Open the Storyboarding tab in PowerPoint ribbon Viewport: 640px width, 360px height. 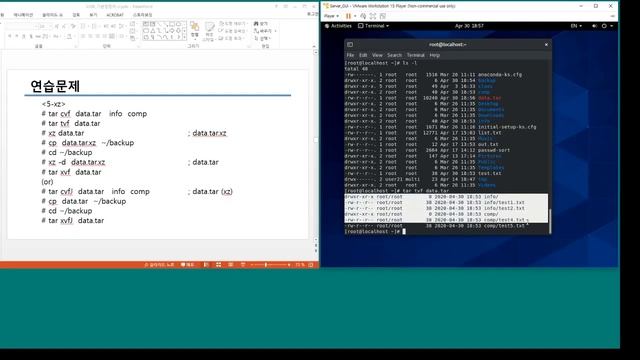tap(142, 15)
